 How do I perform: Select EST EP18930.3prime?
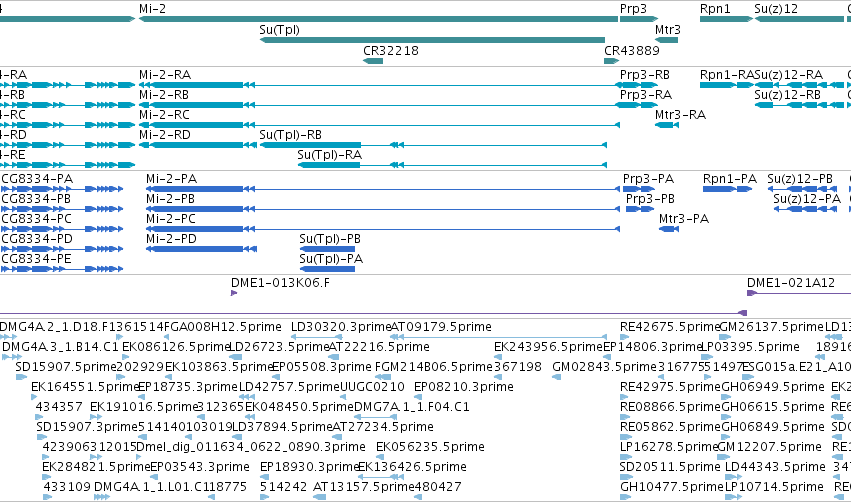(309, 467)
